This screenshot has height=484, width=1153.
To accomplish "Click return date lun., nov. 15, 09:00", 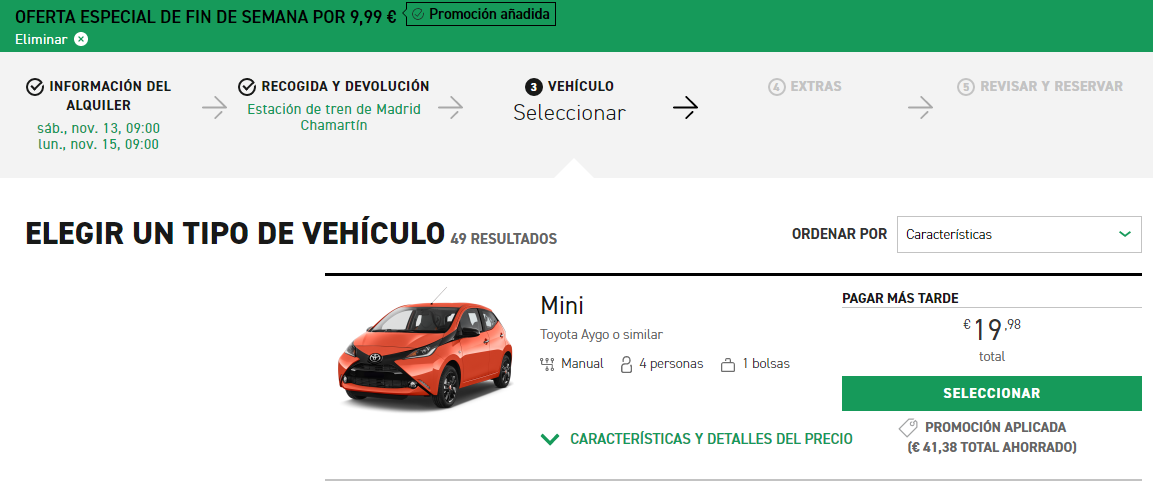I will pos(99,144).
